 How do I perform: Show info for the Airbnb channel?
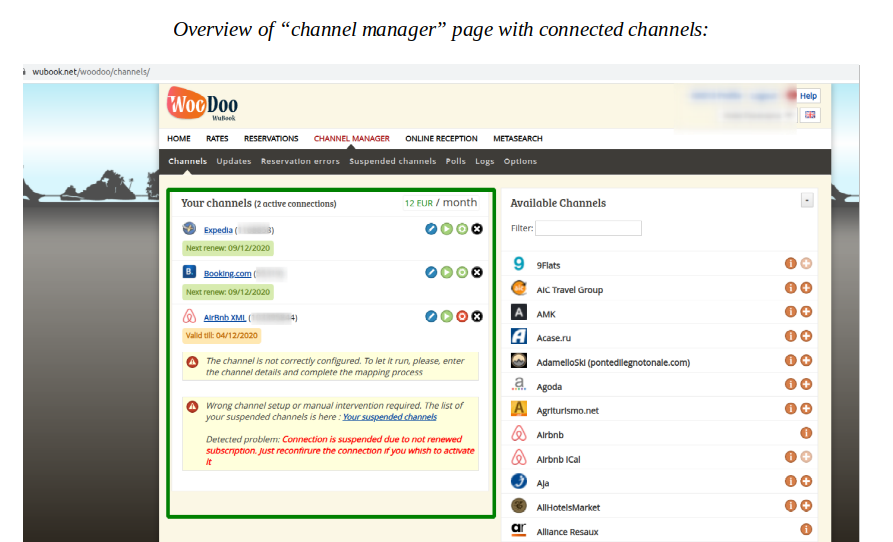click(x=806, y=433)
